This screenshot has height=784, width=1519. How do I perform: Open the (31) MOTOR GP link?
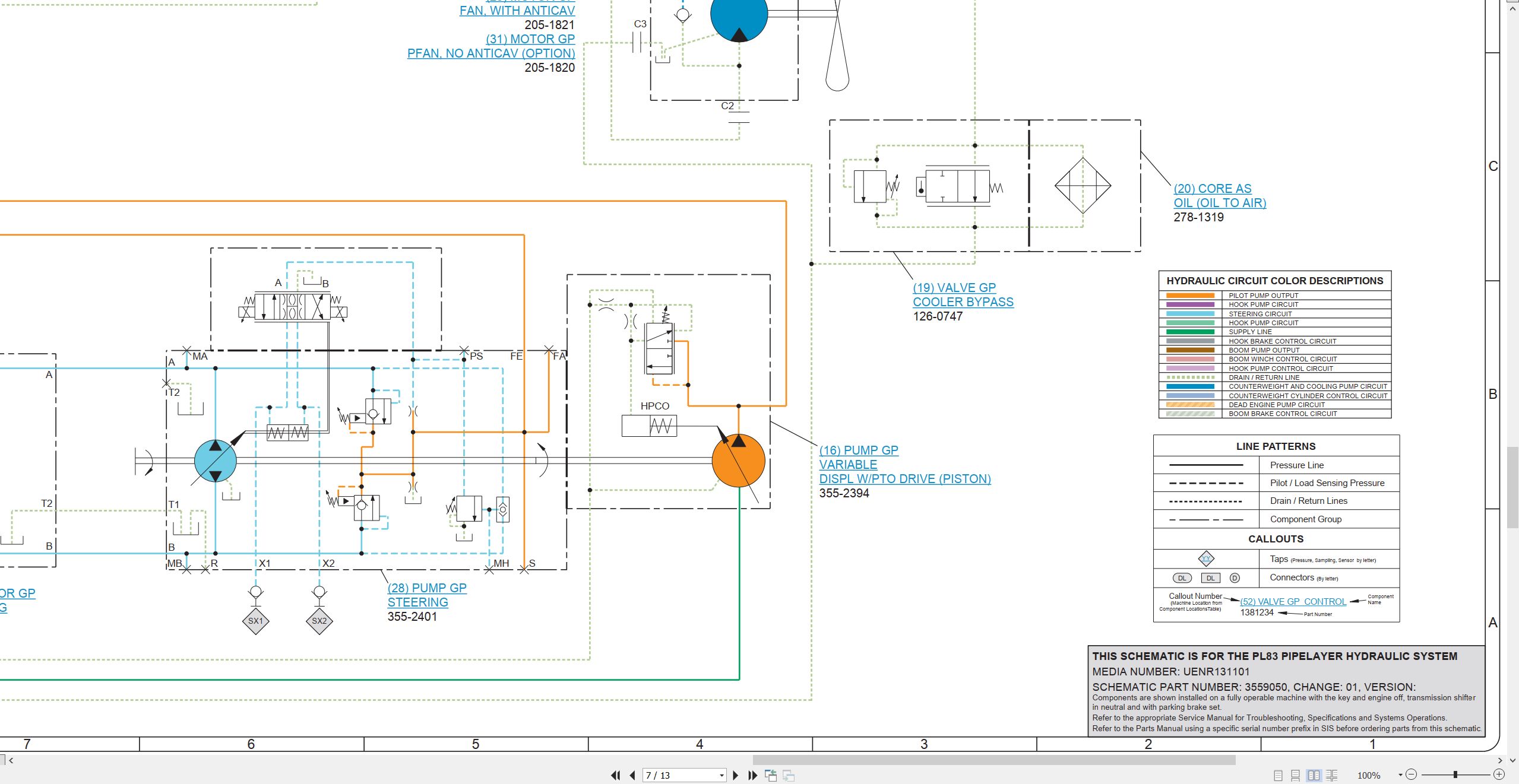point(530,39)
